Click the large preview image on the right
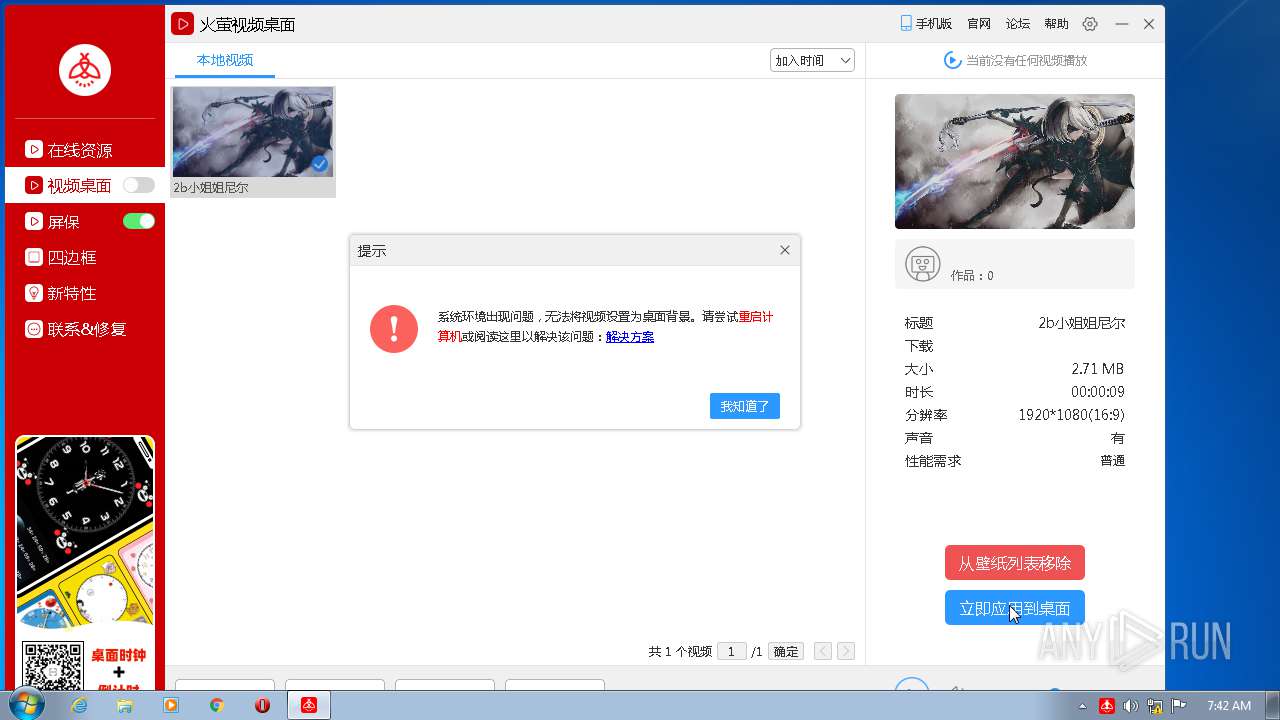 click(1015, 162)
